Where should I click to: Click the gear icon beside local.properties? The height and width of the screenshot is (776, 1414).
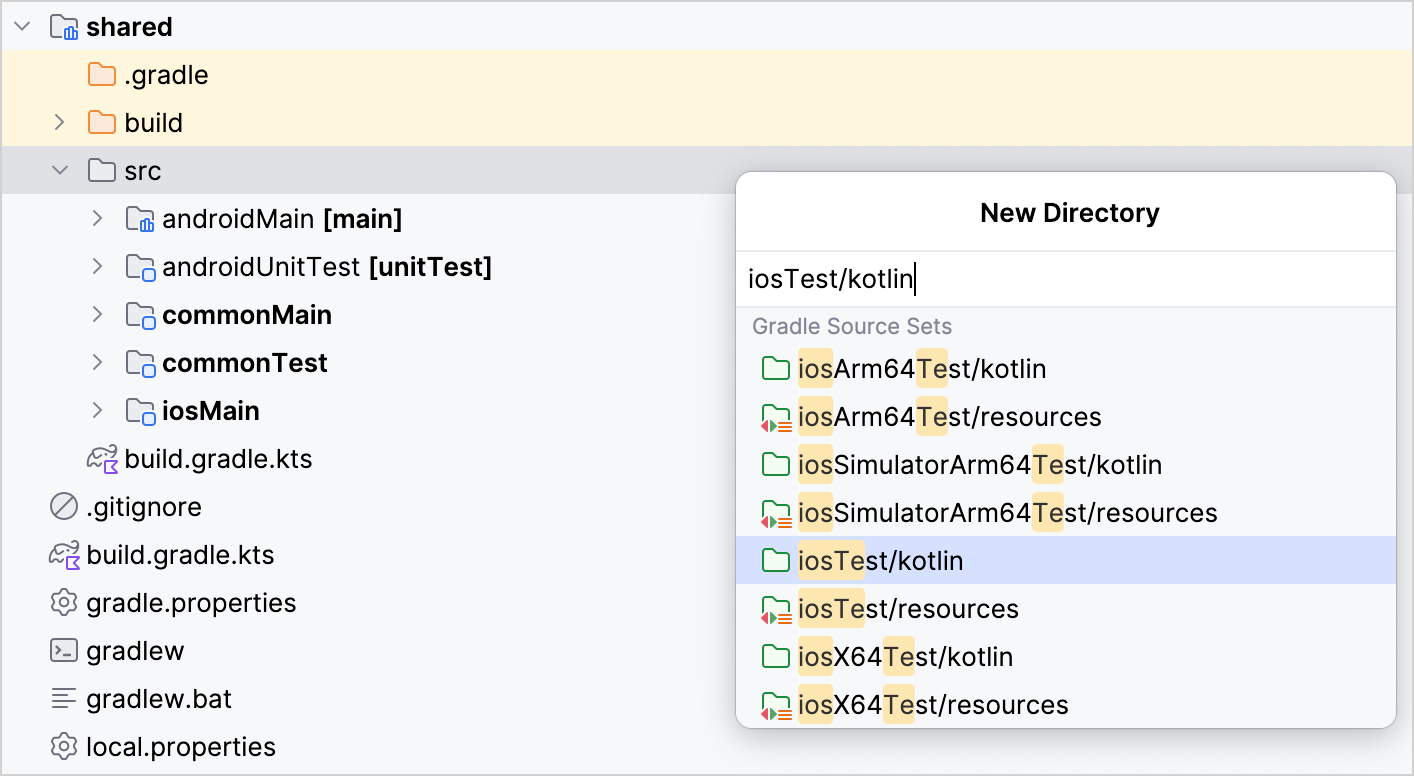pyautogui.click(x=63, y=746)
